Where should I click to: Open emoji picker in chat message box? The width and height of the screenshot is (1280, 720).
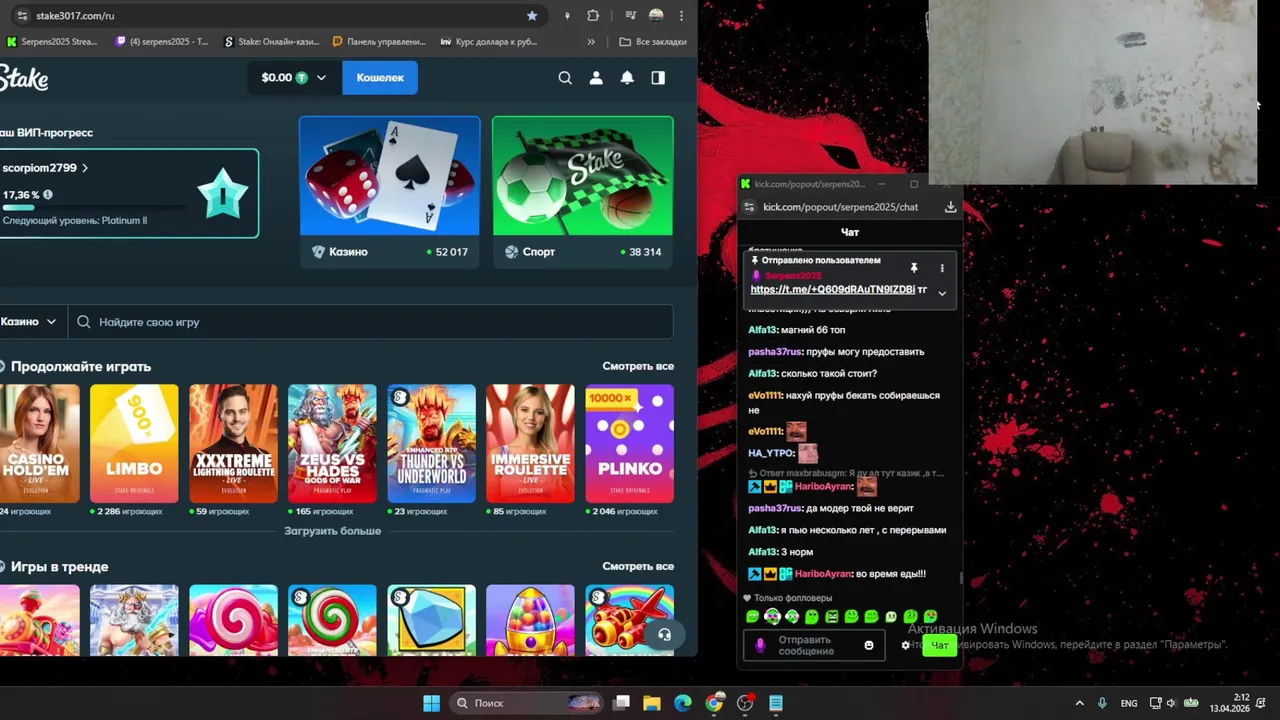click(x=869, y=645)
